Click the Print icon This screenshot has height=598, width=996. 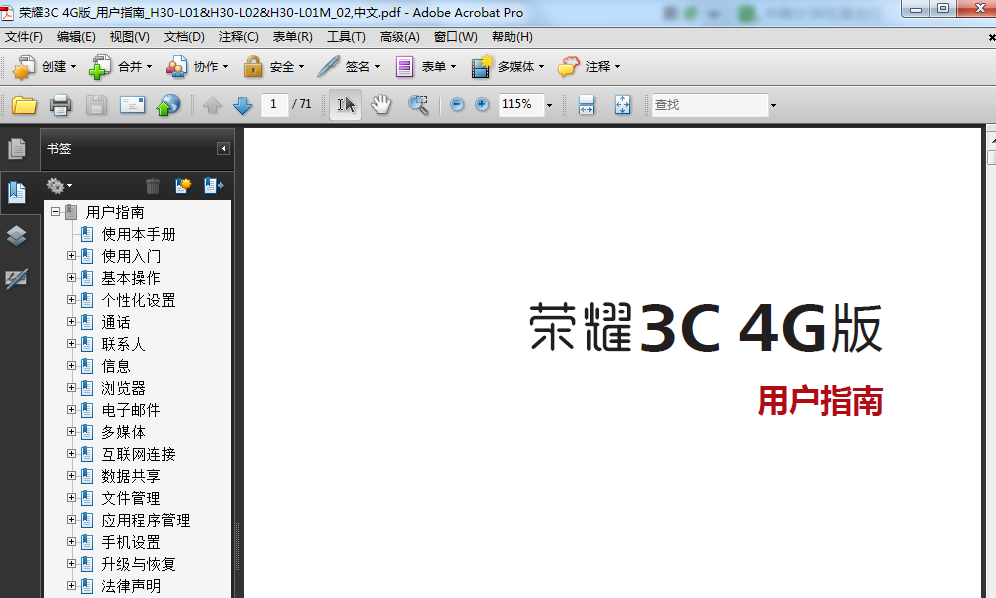[x=60, y=105]
